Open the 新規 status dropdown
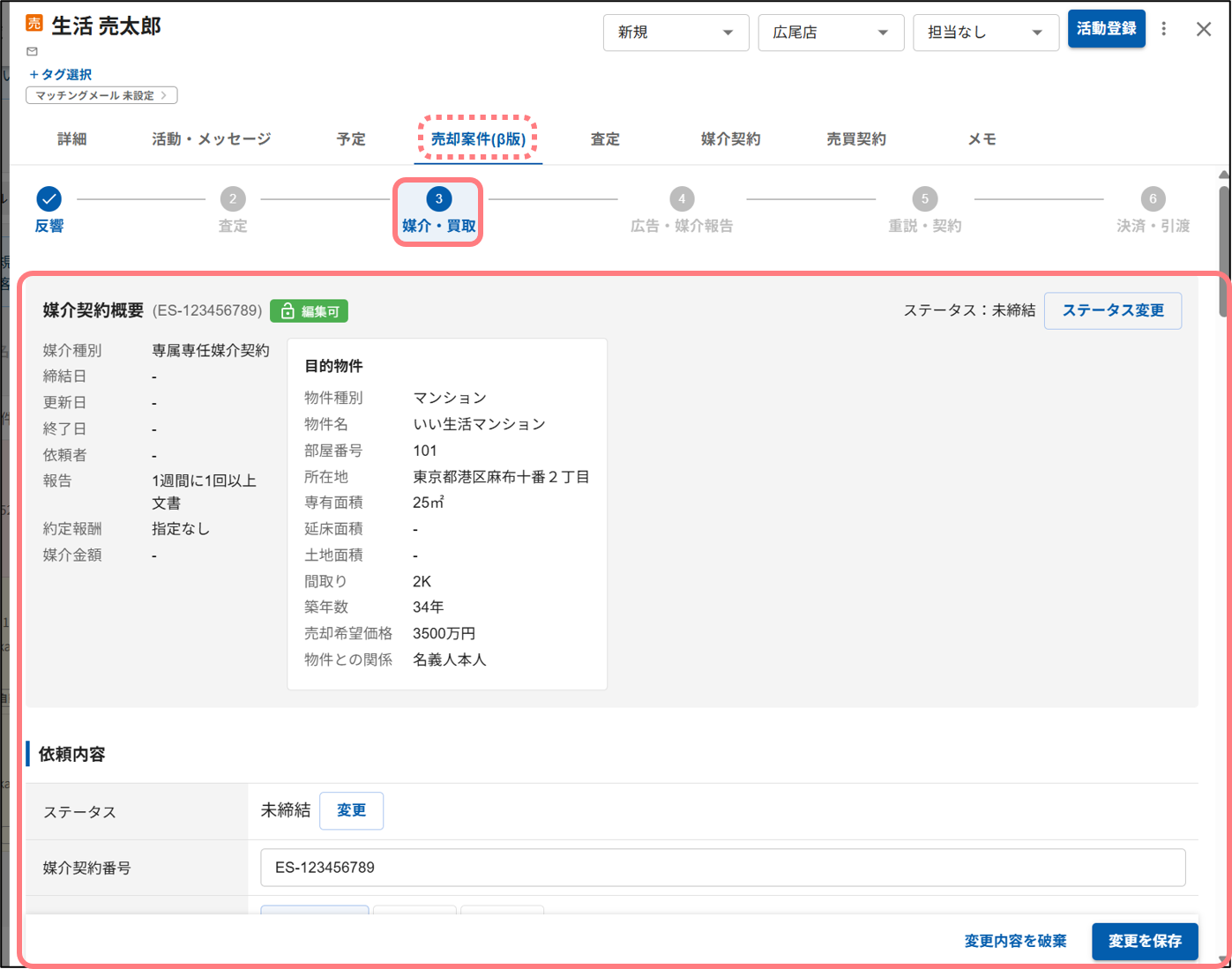1232x969 pixels. pyautogui.click(x=676, y=33)
